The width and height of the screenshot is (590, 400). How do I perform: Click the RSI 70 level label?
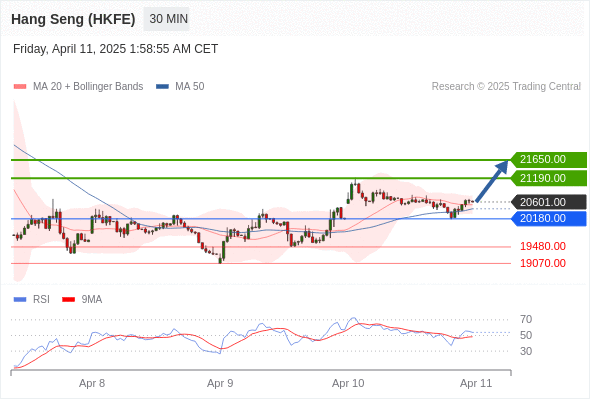[x=526, y=319]
